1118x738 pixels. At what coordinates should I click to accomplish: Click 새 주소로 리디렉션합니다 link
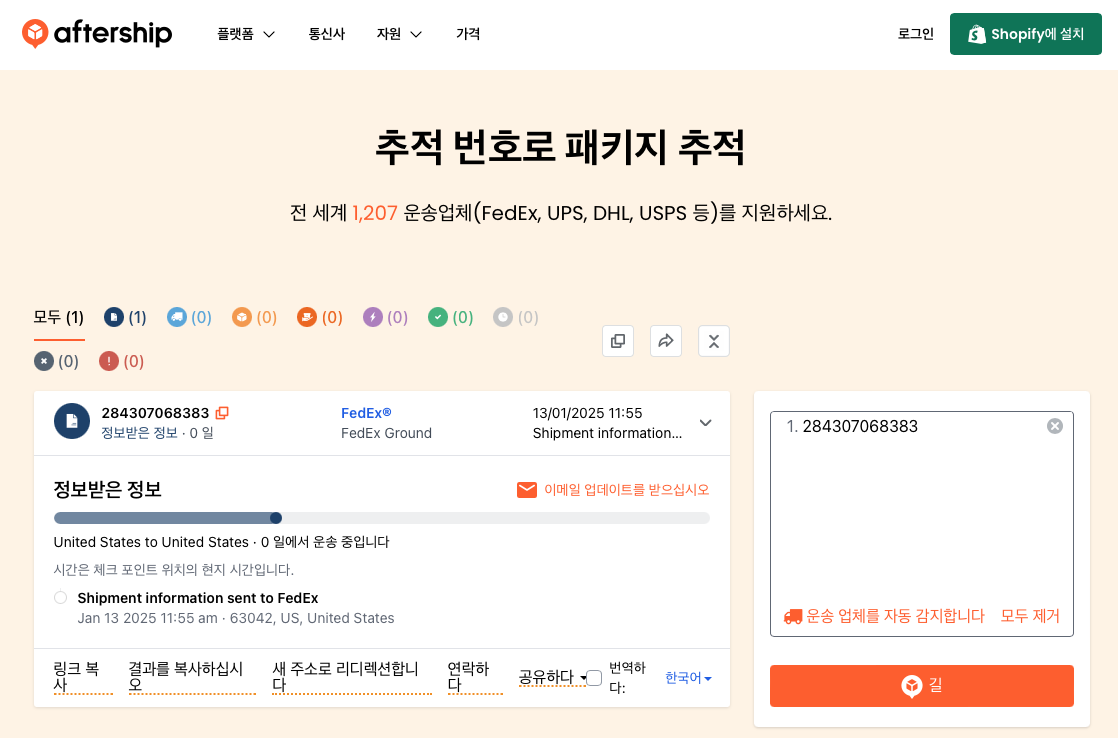point(352,677)
